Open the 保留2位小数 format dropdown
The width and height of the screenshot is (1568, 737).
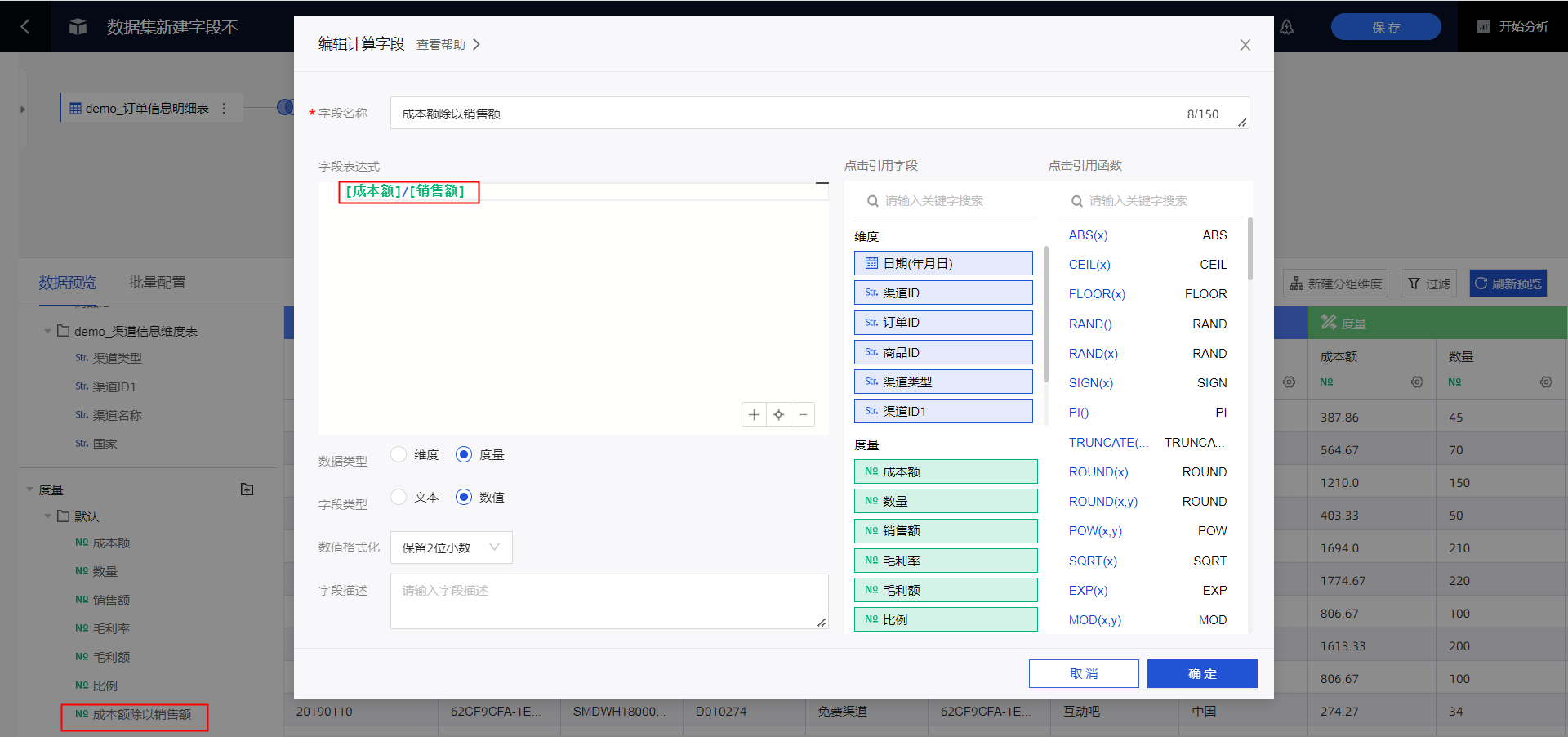(451, 547)
